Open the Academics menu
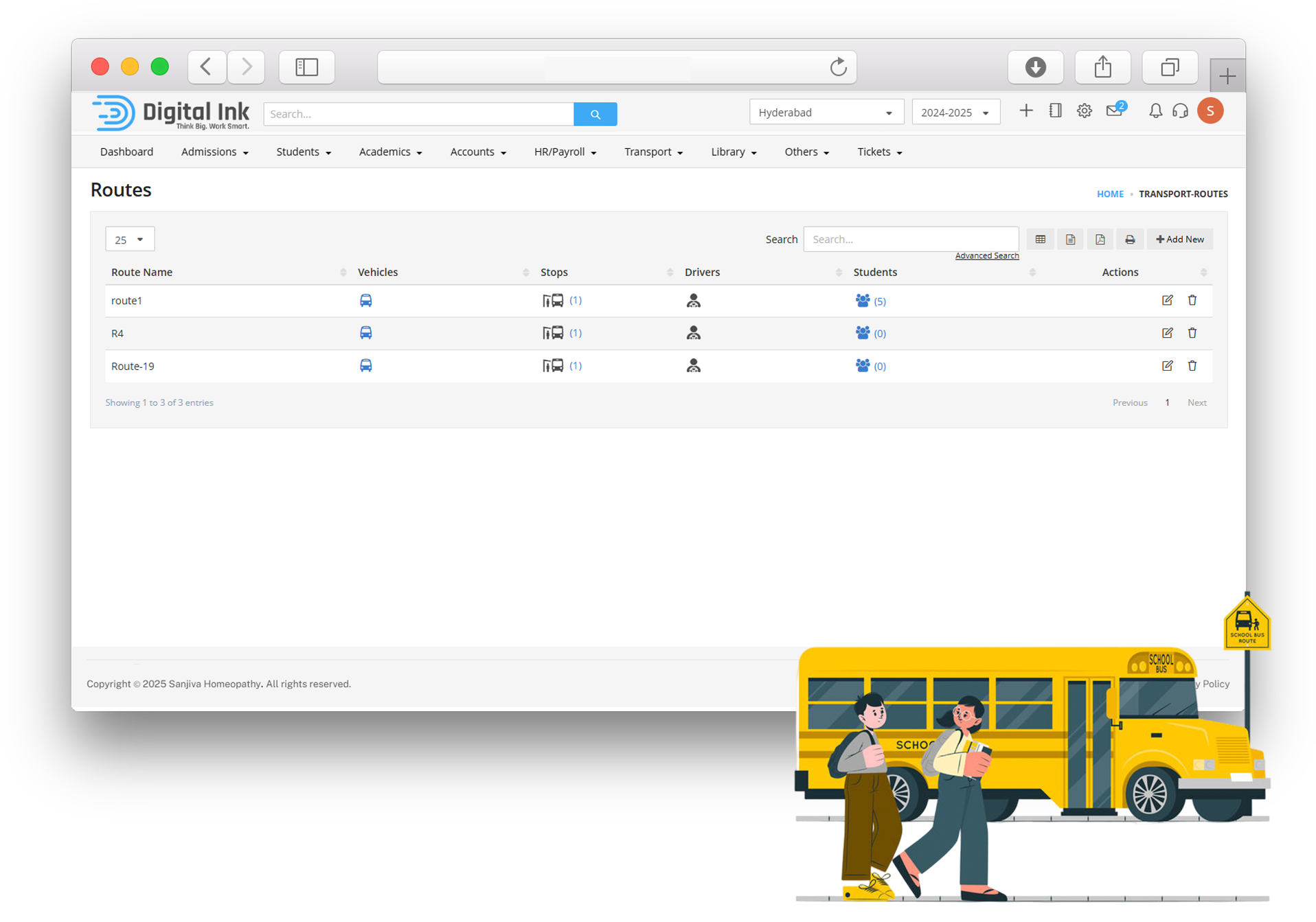 [x=389, y=152]
